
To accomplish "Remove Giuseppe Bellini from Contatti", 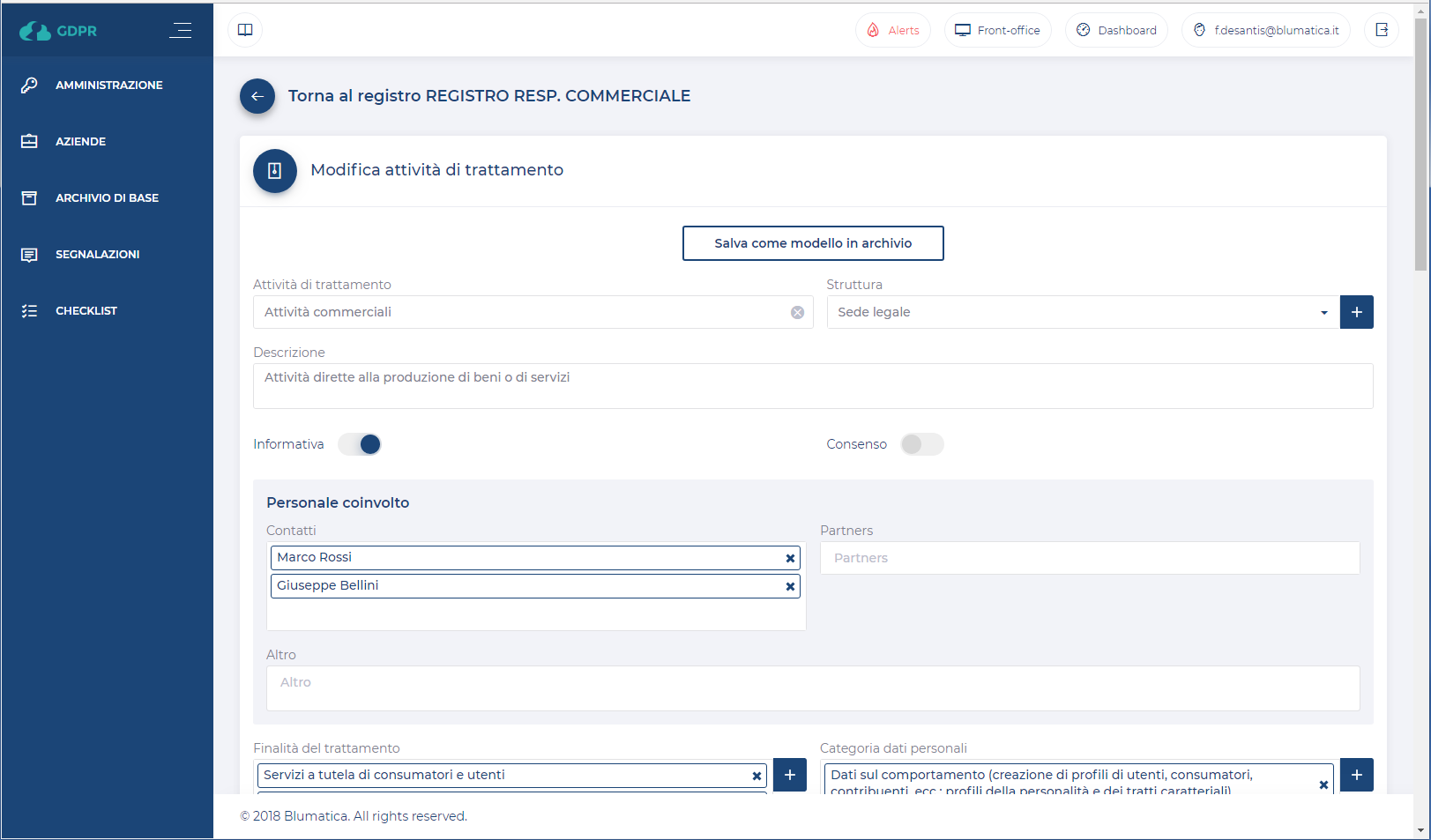I will (790, 586).
